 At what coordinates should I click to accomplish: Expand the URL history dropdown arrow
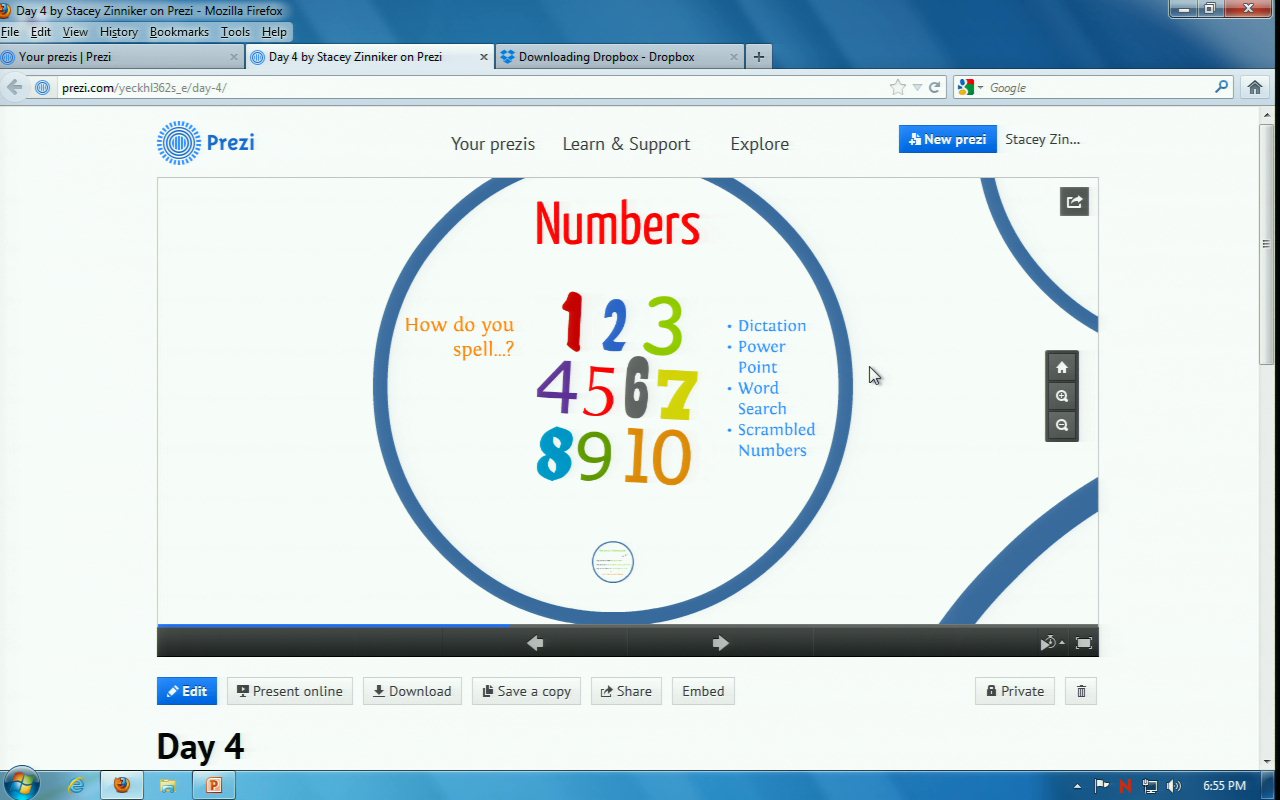pos(917,87)
